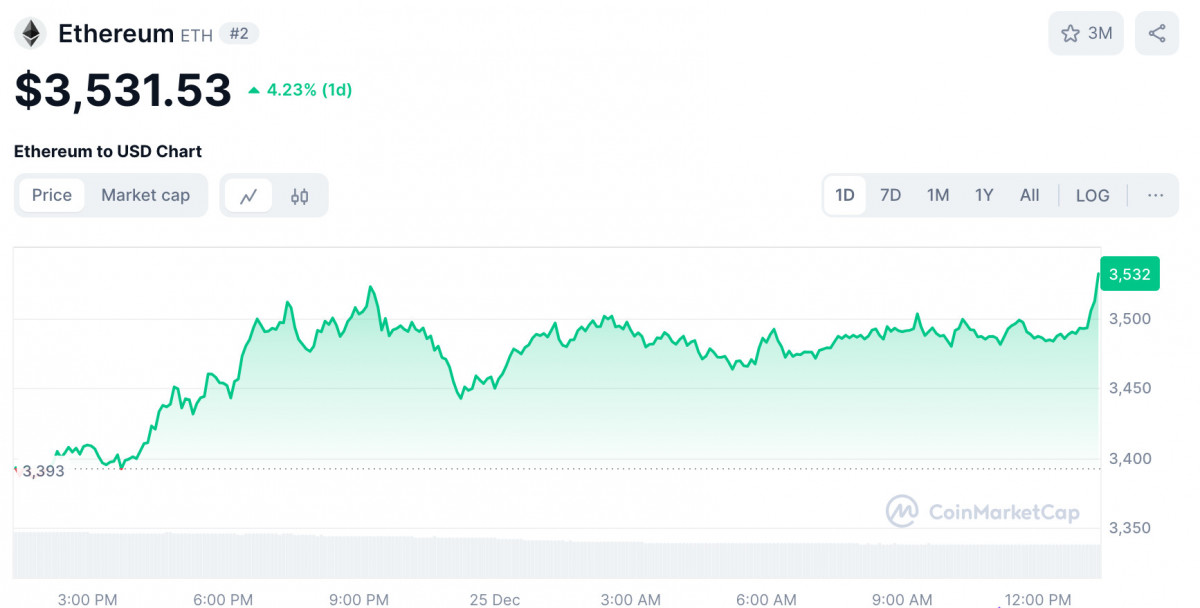The height and width of the screenshot is (608, 1200).
Task: Switch chart to Market cap mode
Action: point(146,195)
